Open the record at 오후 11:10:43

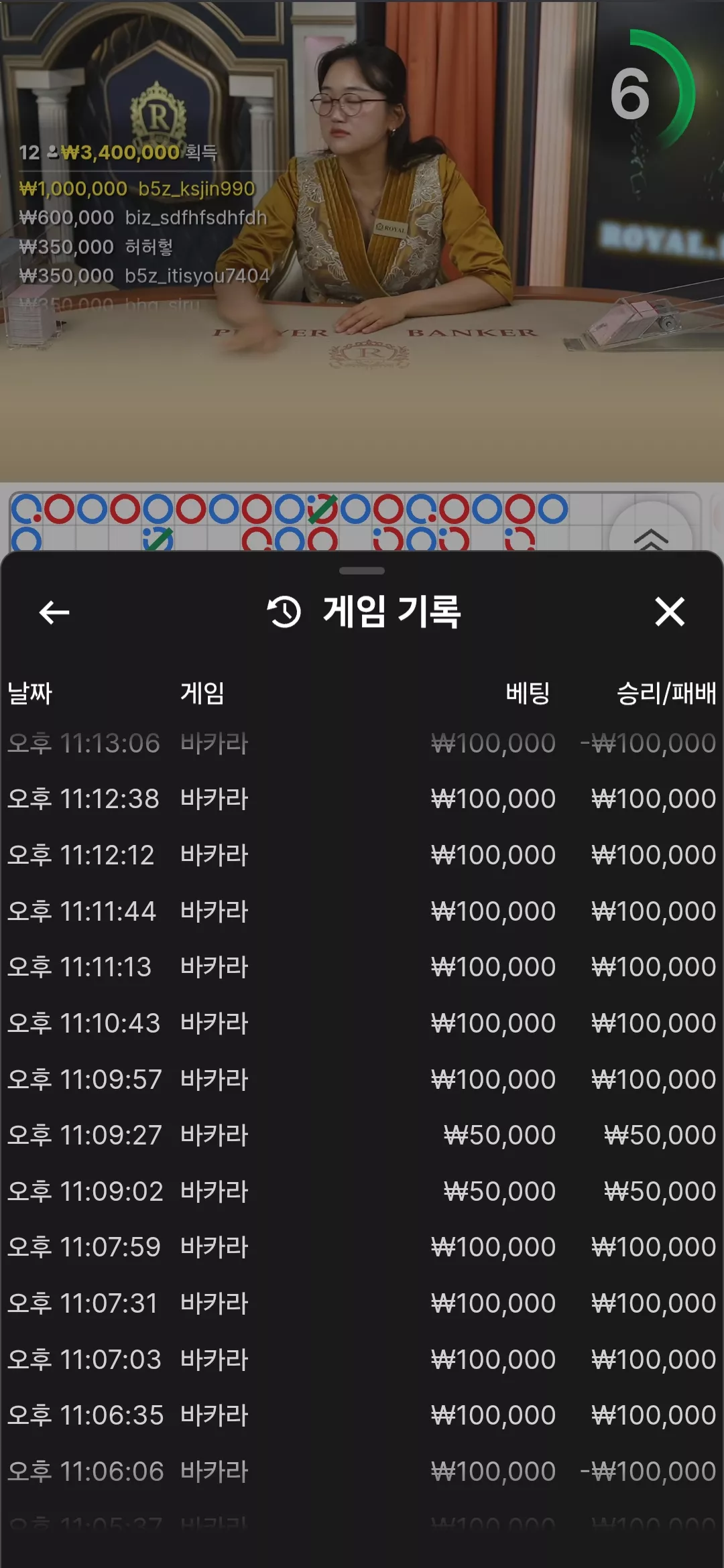362,1023
